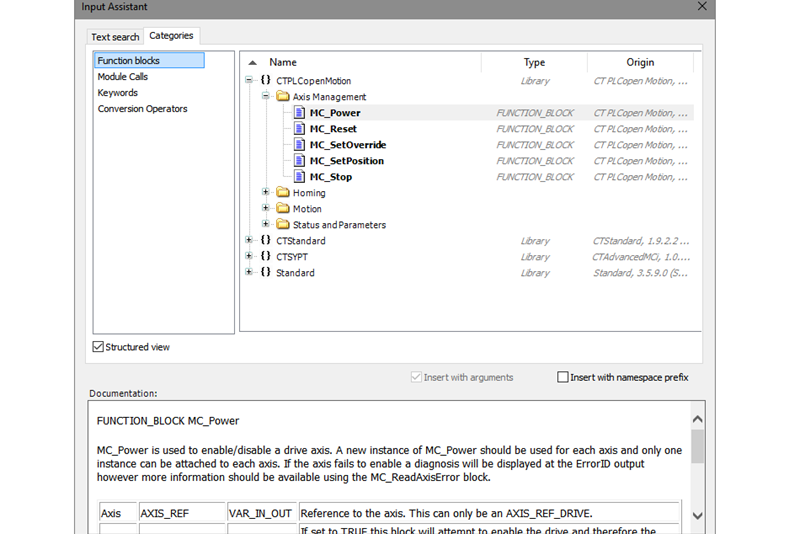800x534 pixels.
Task: Click the MC_Stop function block icon
Action: pos(300,176)
